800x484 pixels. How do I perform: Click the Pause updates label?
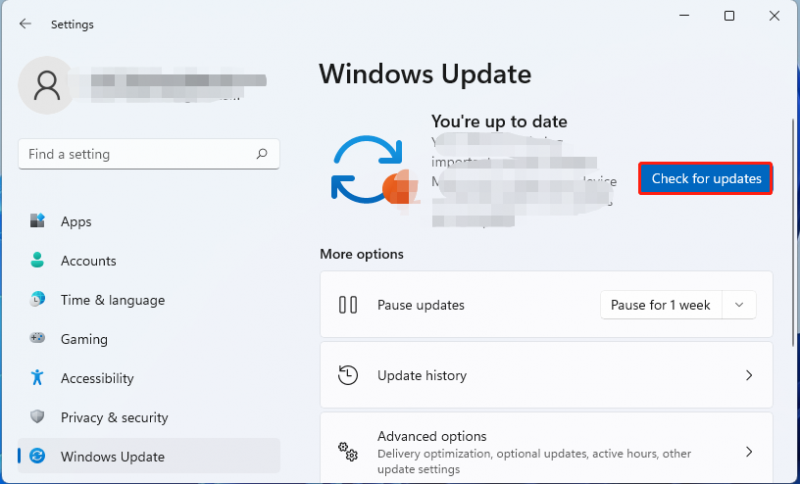[421, 305]
